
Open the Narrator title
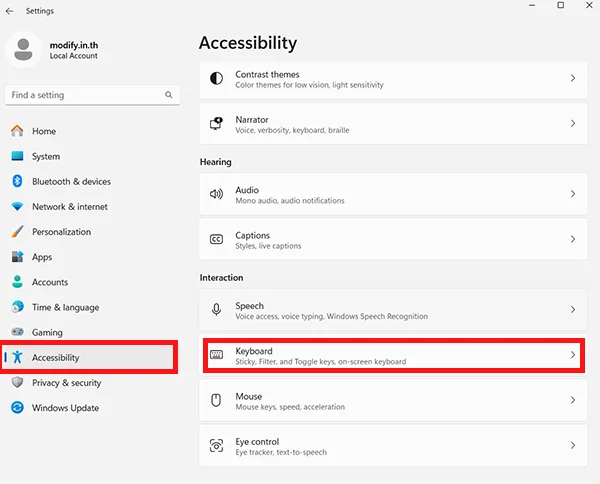point(252,120)
